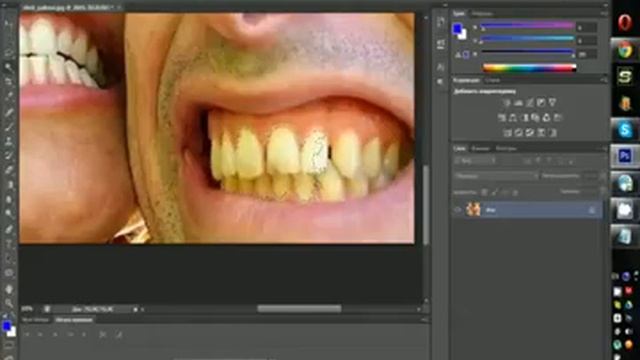Switch to the Стили tab
Screen dimensions: 640x360
coord(493,80)
